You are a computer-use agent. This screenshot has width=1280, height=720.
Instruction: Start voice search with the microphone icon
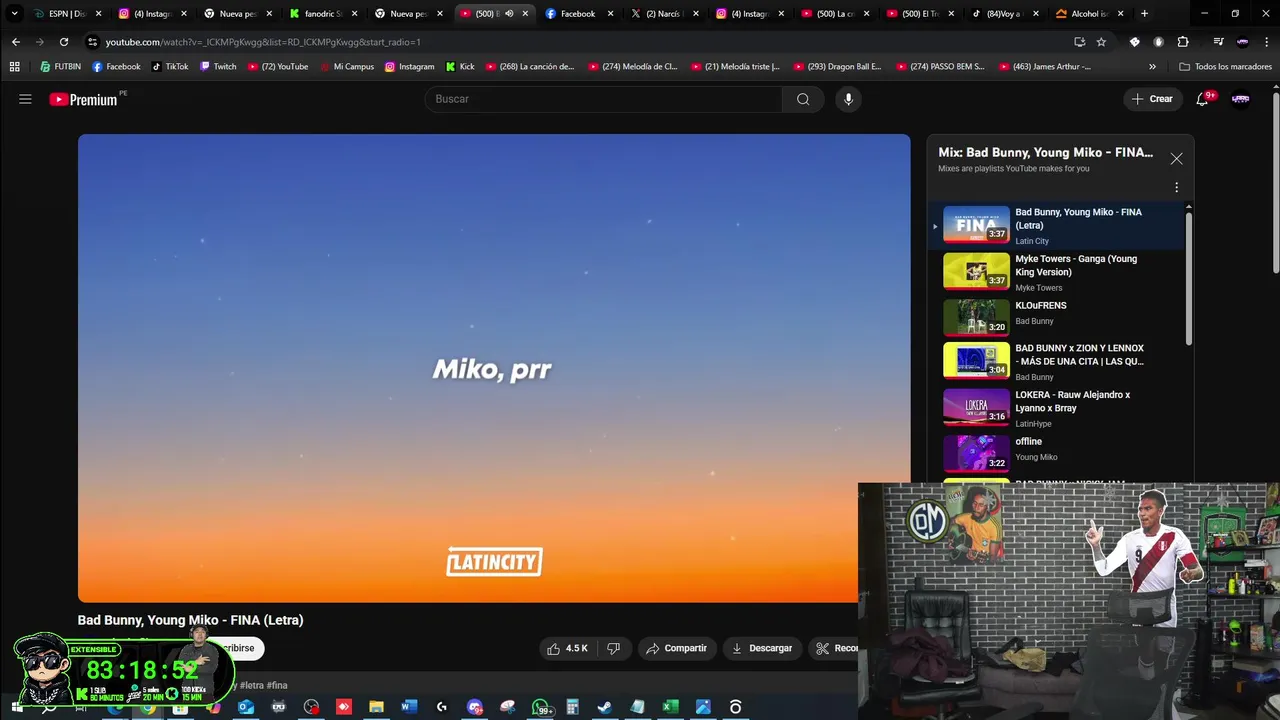(x=848, y=99)
